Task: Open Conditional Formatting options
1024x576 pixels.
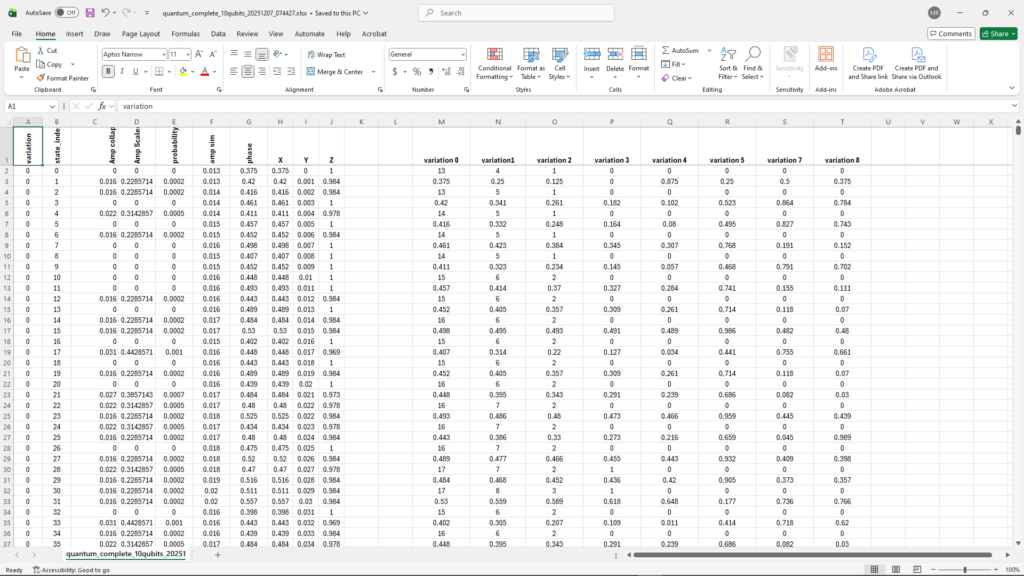Action: click(494, 64)
